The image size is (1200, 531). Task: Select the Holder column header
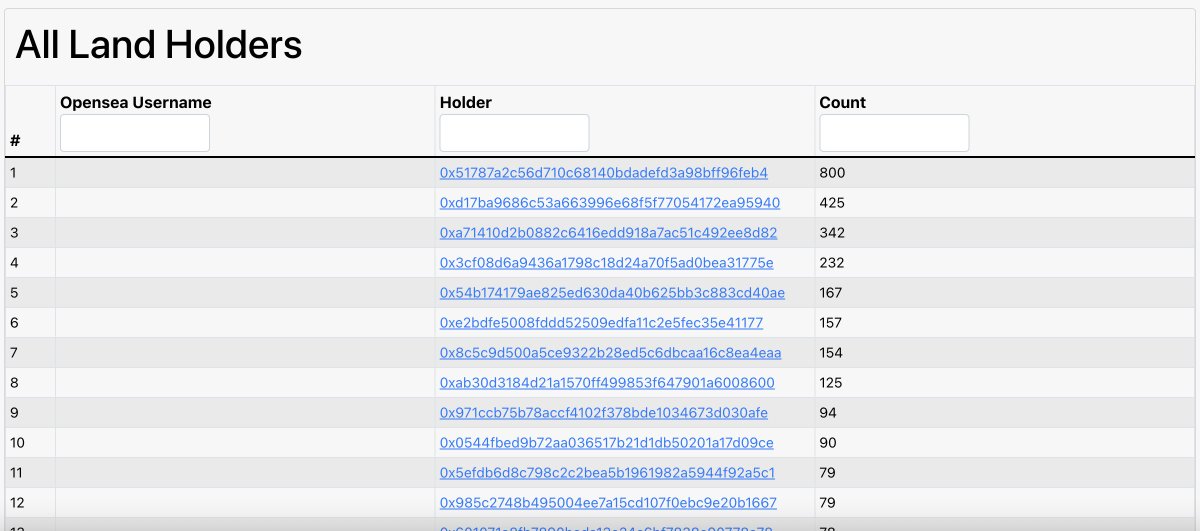click(466, 102)
